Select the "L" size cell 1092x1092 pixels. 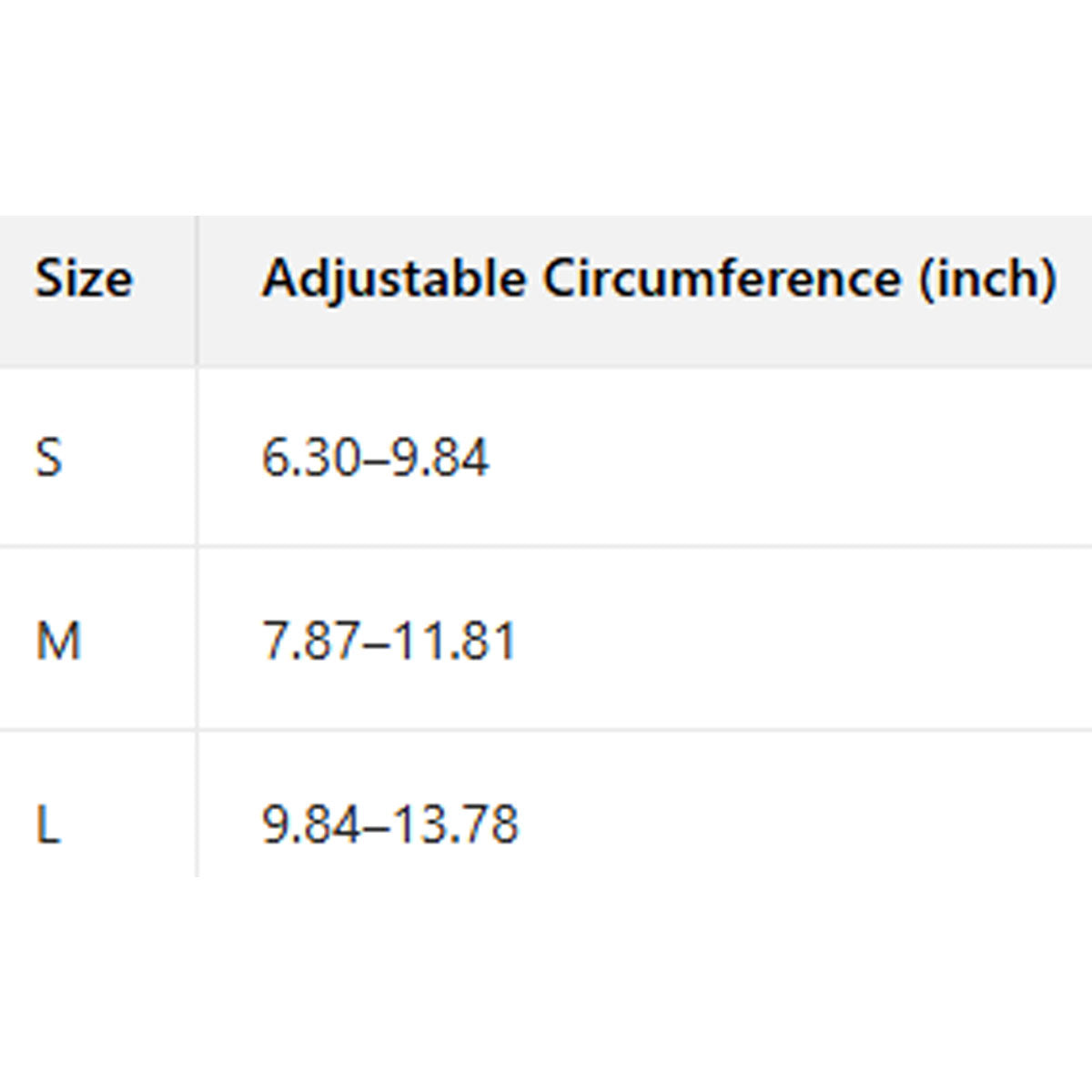point(48,824)
